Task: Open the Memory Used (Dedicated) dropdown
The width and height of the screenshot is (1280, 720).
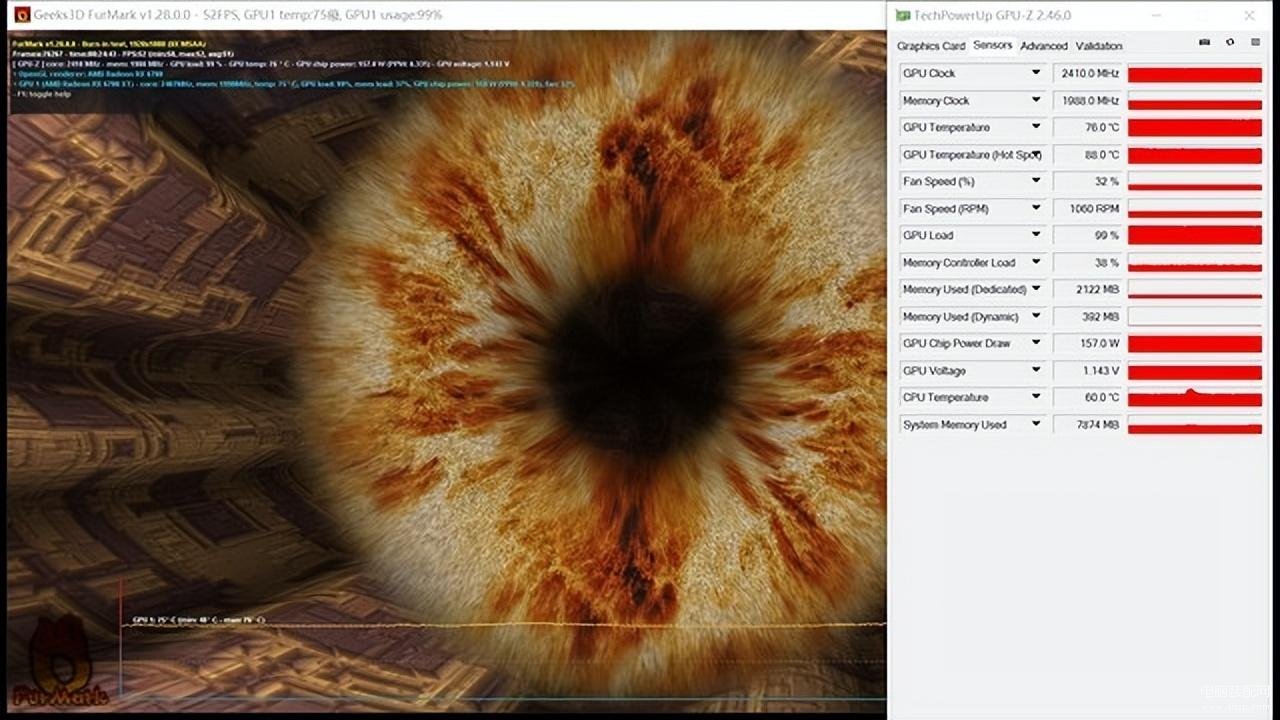Action: tap(1036, 289)
